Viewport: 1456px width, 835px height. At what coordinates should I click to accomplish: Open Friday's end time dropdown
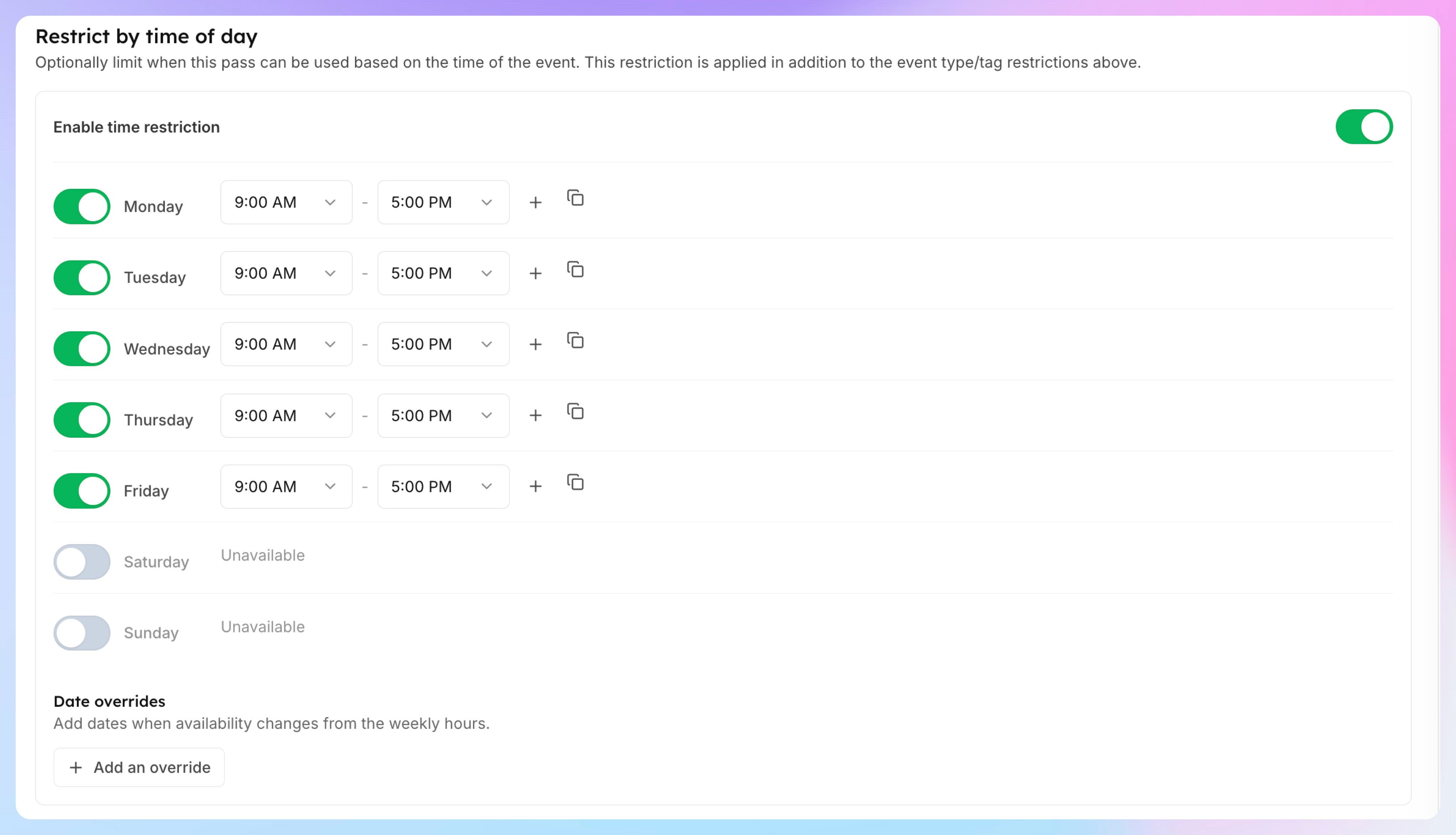tap(442, 487)
